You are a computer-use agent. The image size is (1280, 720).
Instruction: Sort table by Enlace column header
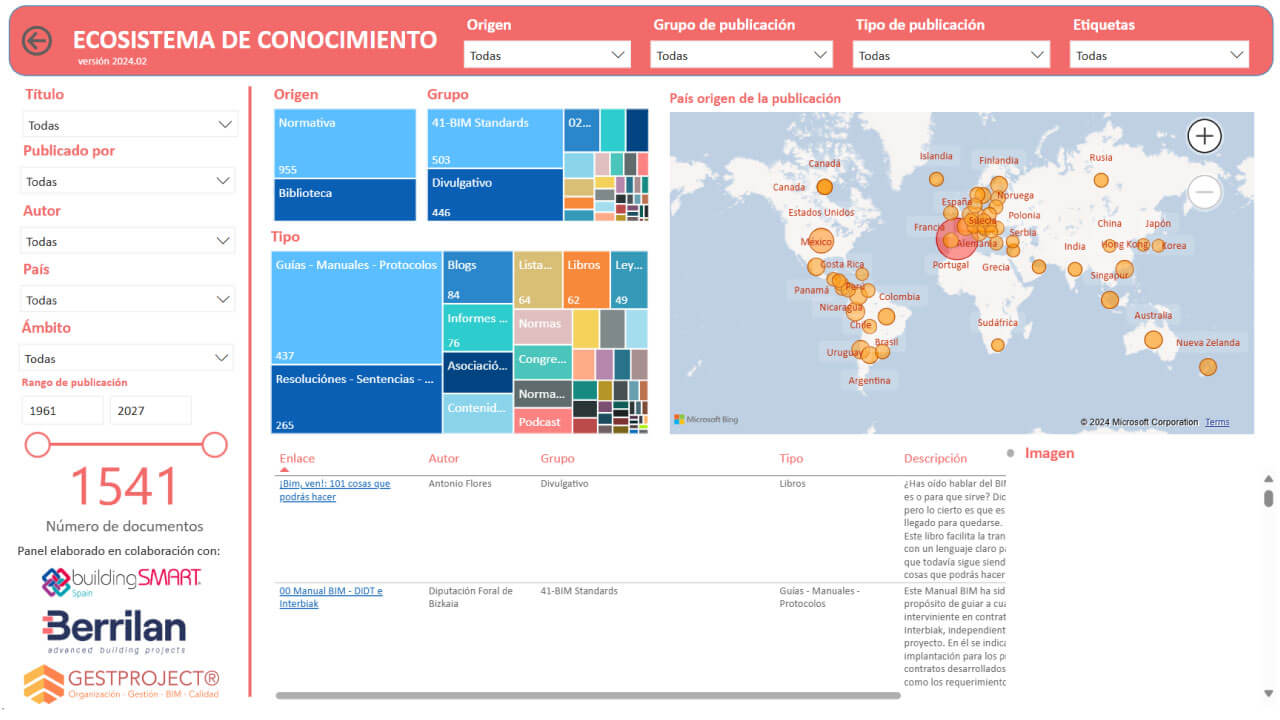pos(297,459)
